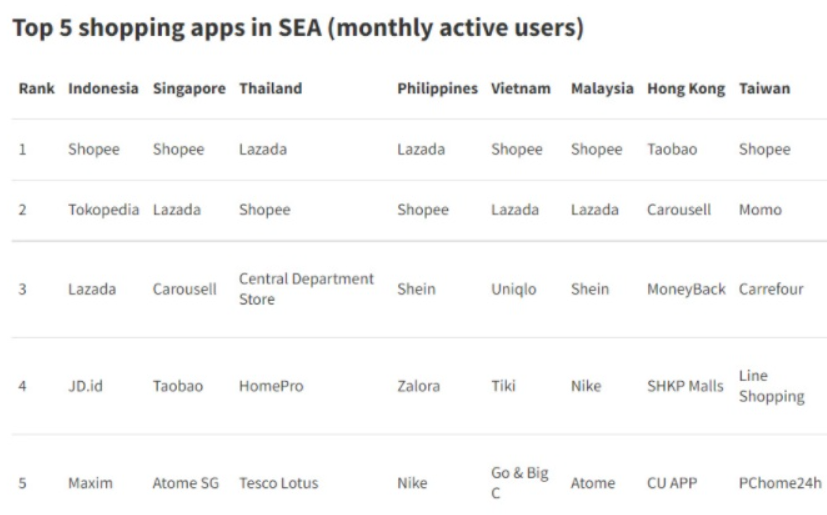Click the Vietnam column header
This screenshot has height=515, width=827.
click(521, 88)
